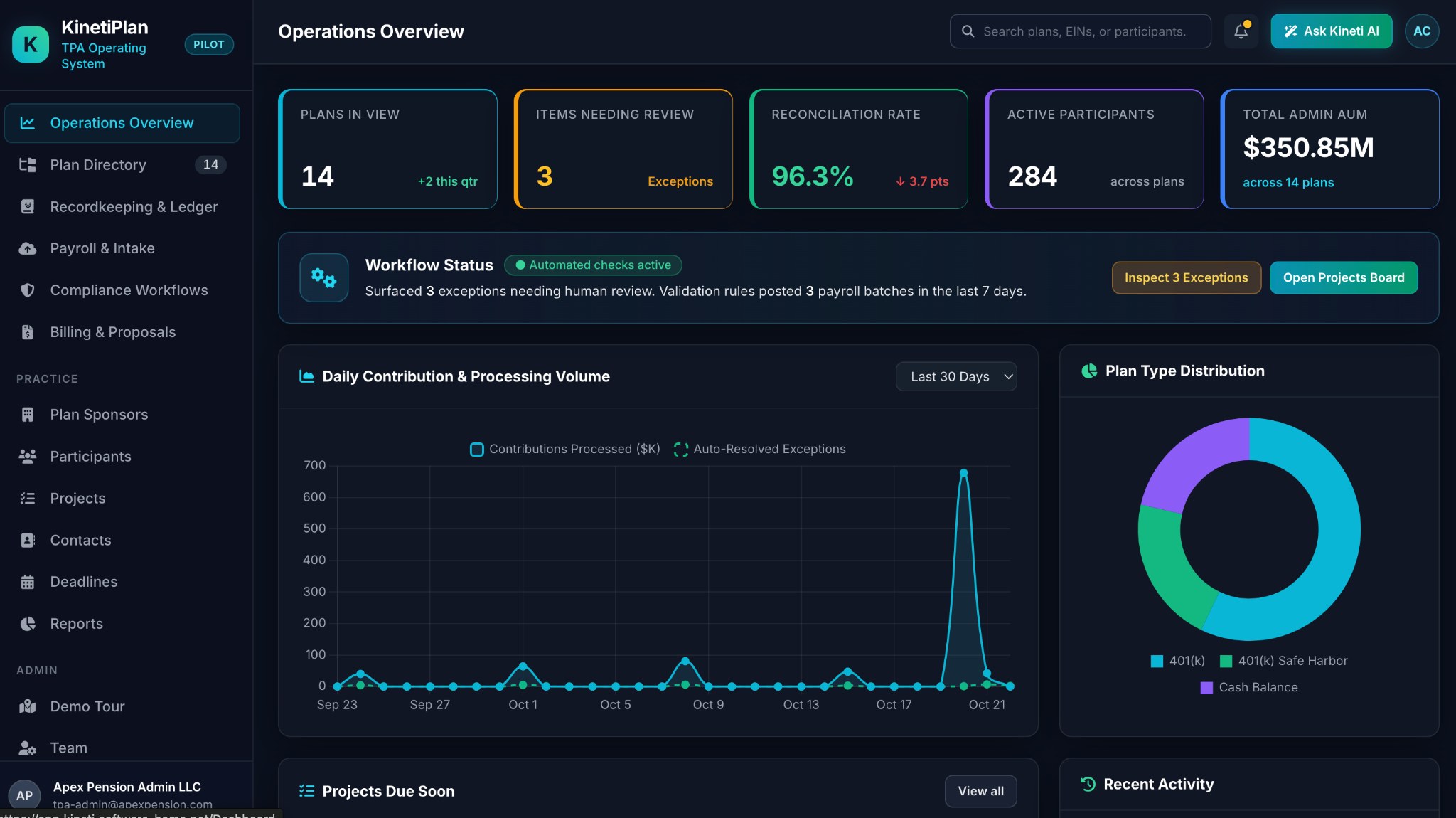Open Compliance Workflows menu item
Screen dimensions: 1456x818
[122, 290]
